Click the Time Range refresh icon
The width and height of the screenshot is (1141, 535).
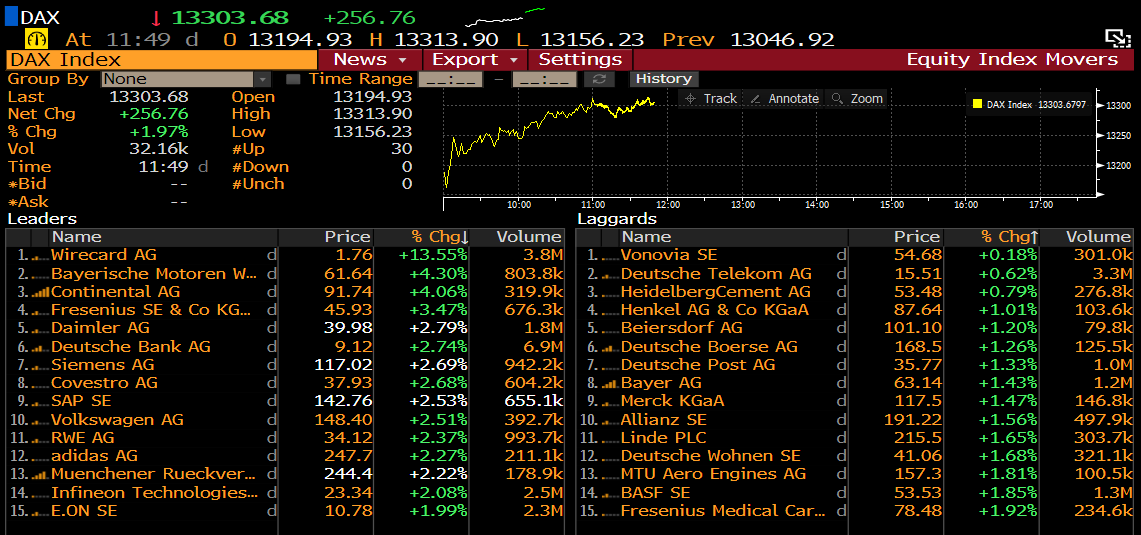pos(602,79)
